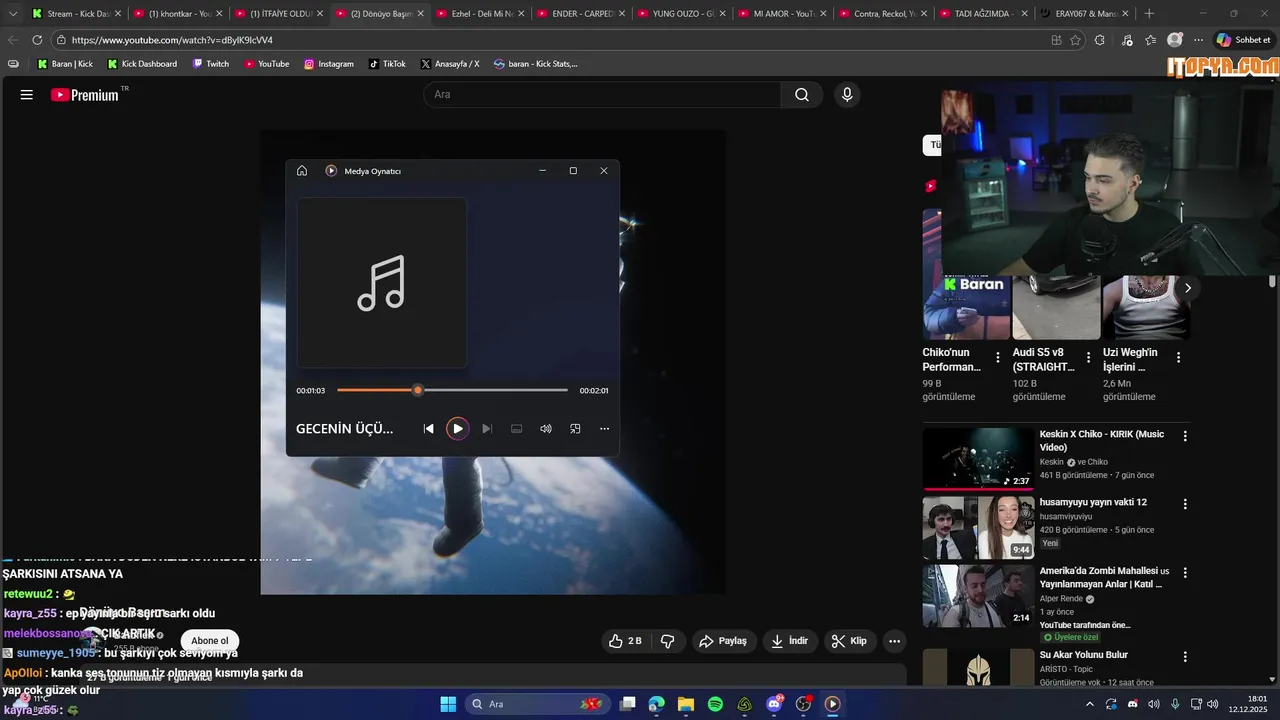Screen dimensions: 1280x720
Task: Reload the page with refresh icon
Action: (x=37, y=40)
